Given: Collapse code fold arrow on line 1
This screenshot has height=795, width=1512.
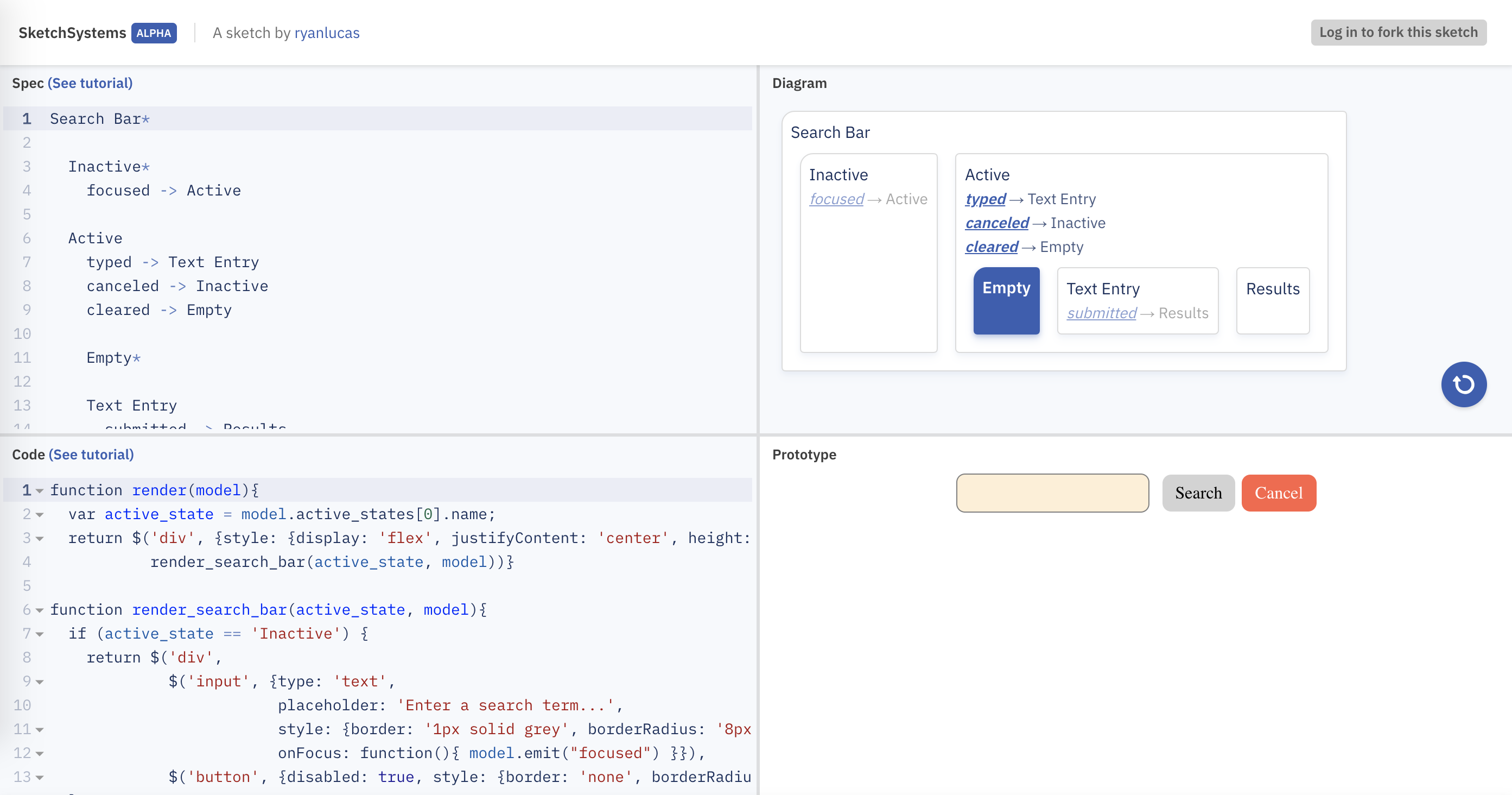Looking at the screenshot, I should pos(39,490).
